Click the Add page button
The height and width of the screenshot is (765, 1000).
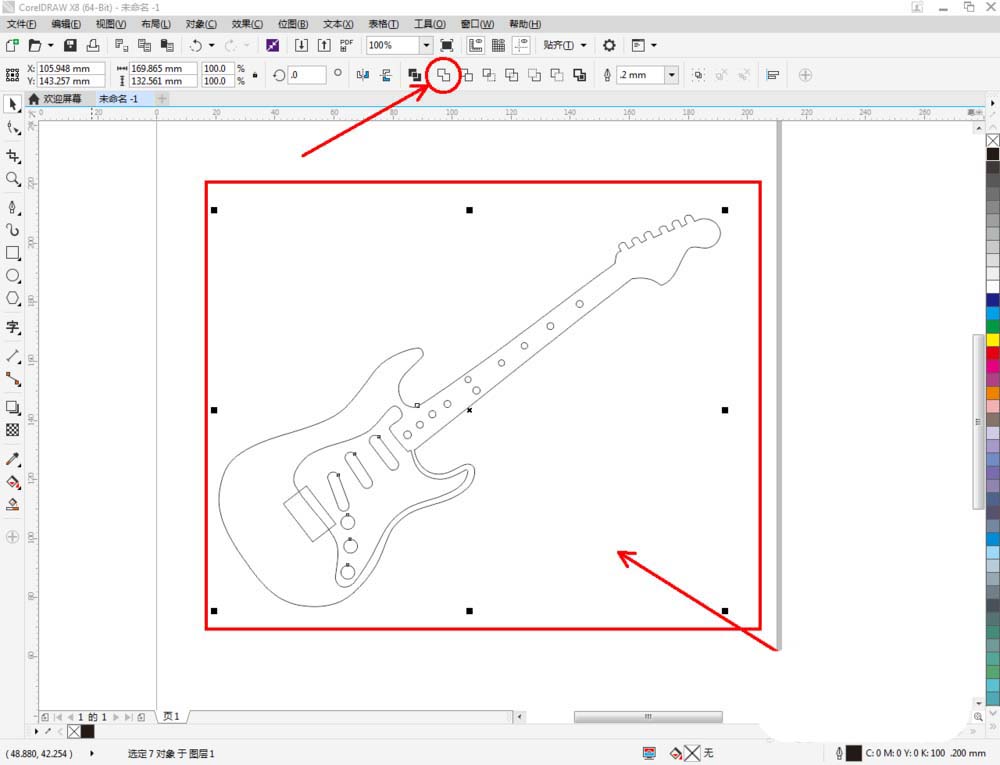141,717
